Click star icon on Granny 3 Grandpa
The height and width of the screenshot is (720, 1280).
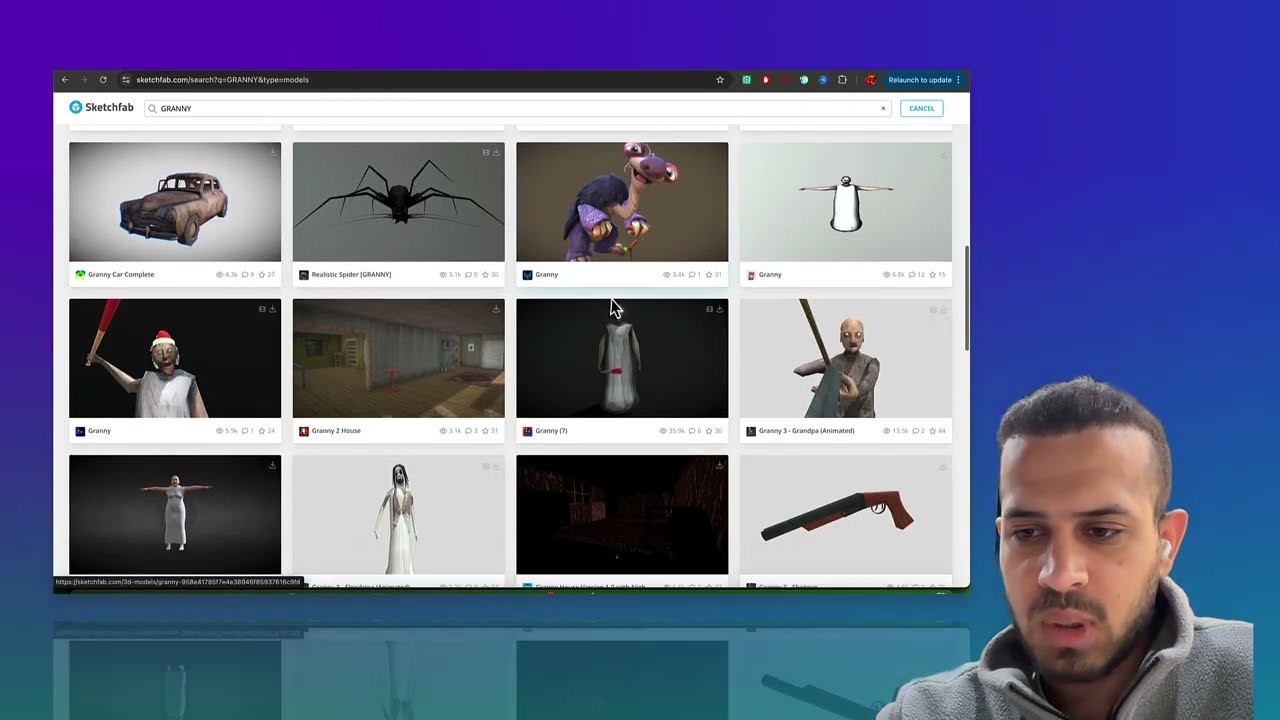pyautogui.click(x=934, y=431)
